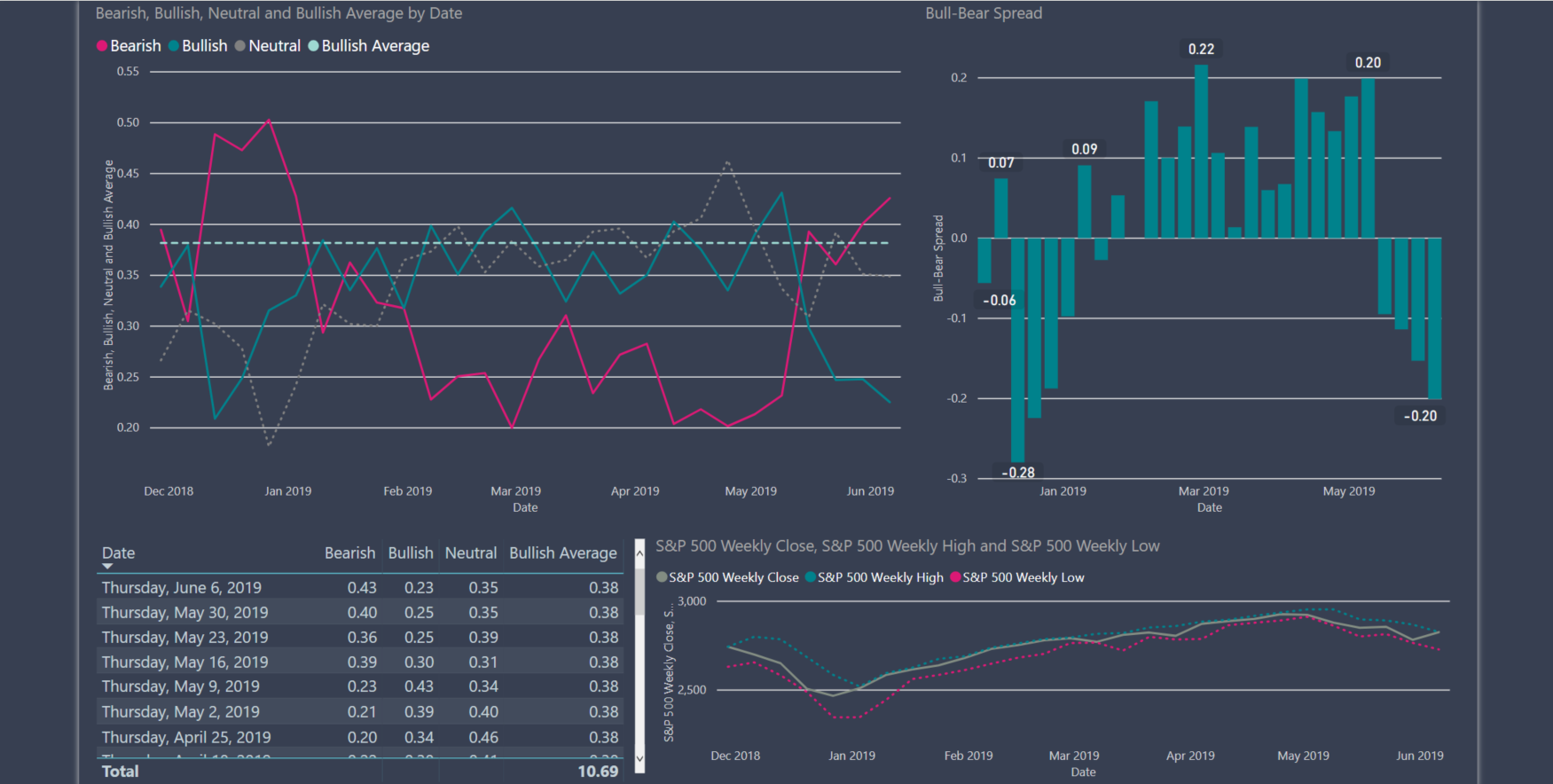Image resolution: width=1553 pixels, height=784 pixels.
Task: Toggle the Date column sort arrow
Action: pyautogui.click(x=108, y=566)
